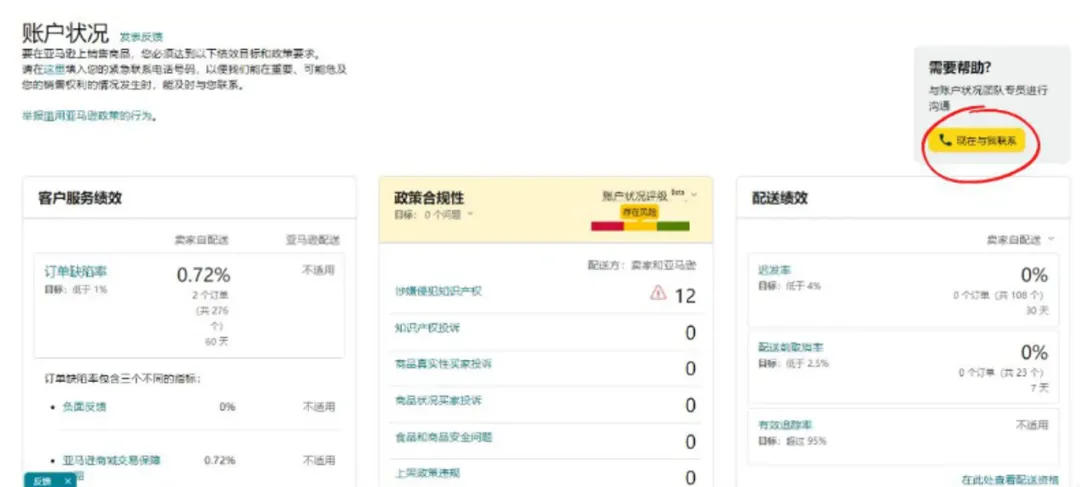Open the 亚马逊商城交易保障 link
Image resolution: width=1080 pixels, height=487 pixels.
pyautogui.click(x=112, y=460)
